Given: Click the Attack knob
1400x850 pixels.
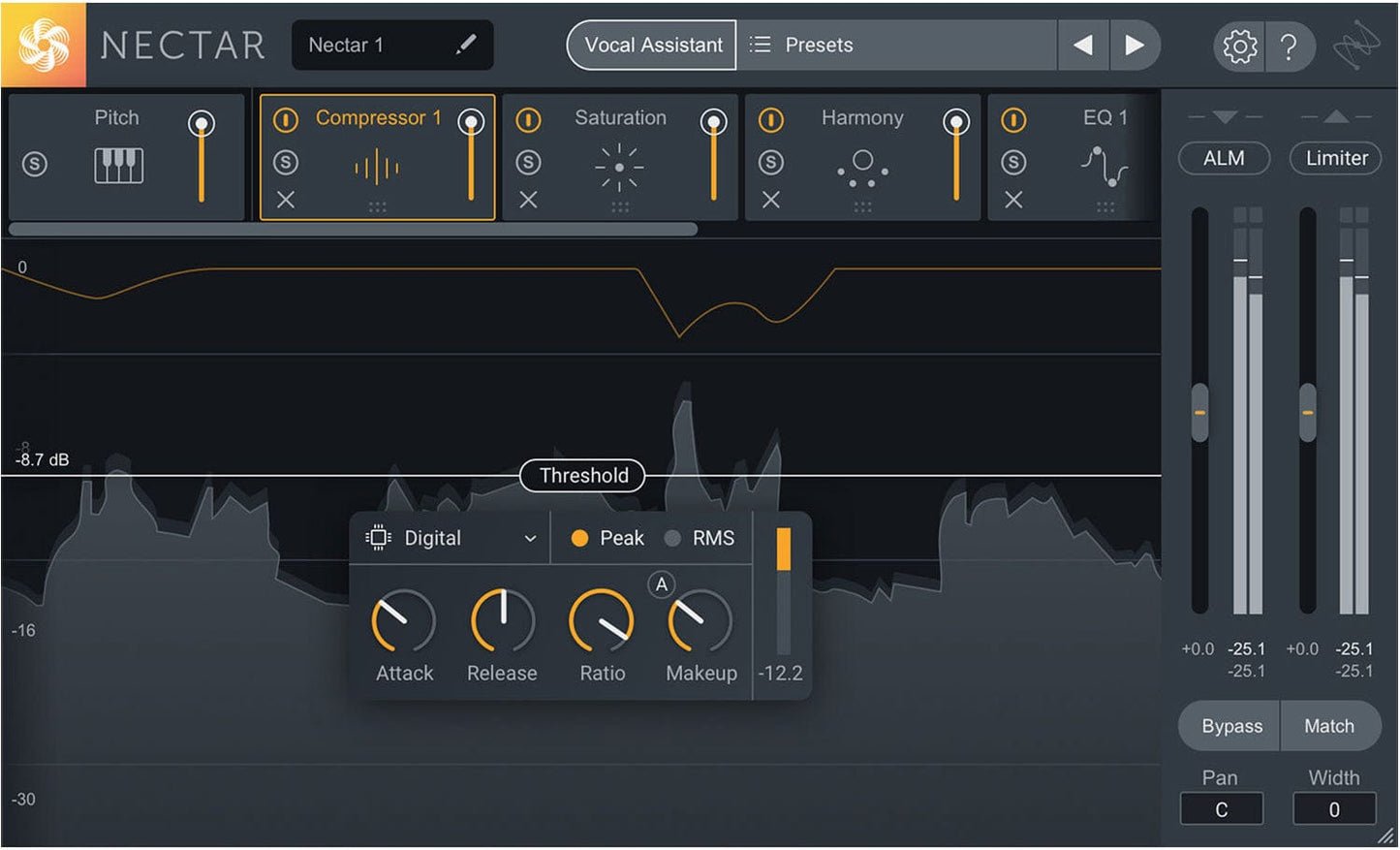Looking at the screenshot, I should (x=403, y=621).
